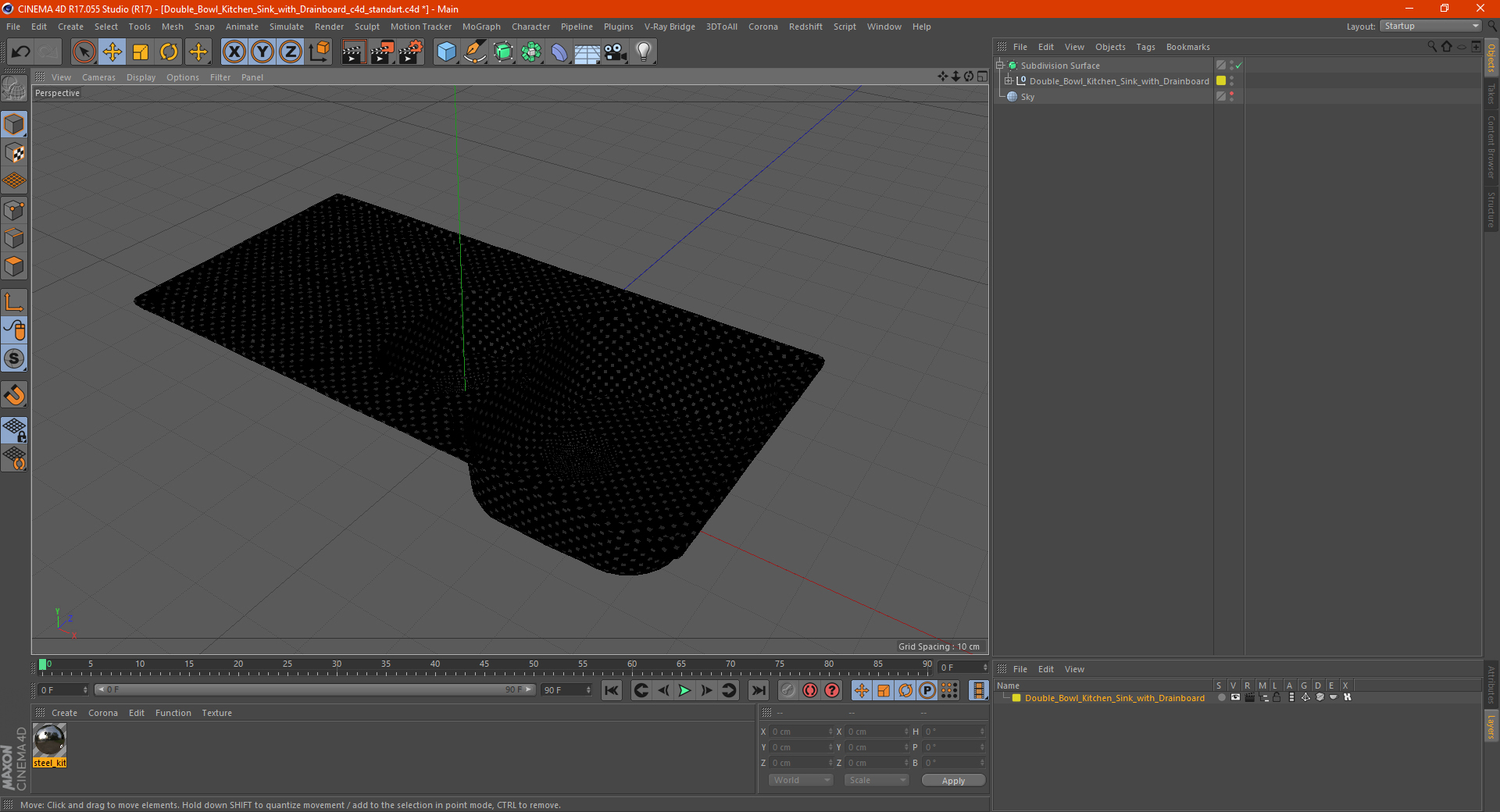Add a Cube primitive object

pyautogui.click(x=446, y=52)
